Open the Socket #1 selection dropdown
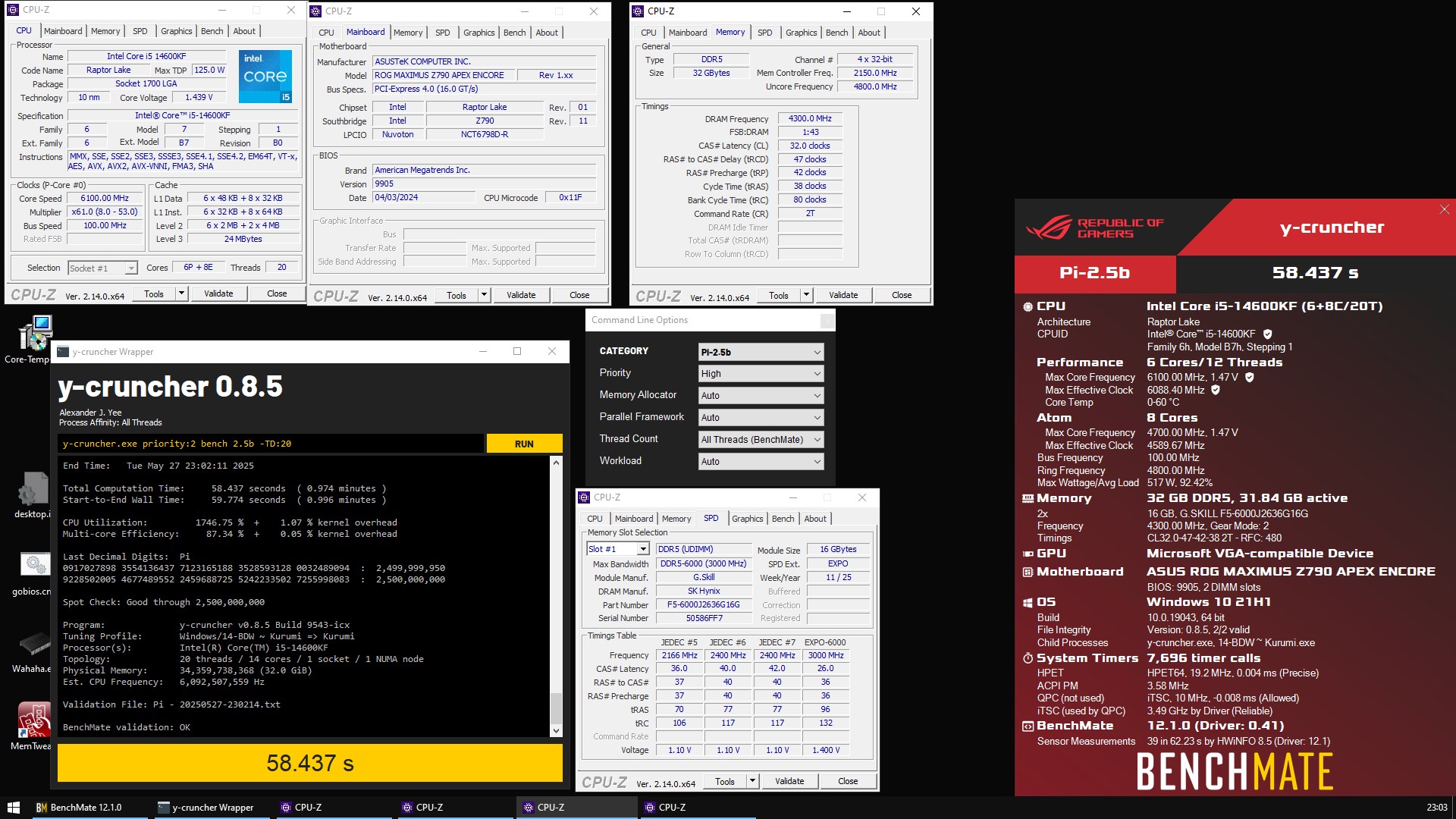The height and width of the screenshot is (819, 1456). point(102,268)
